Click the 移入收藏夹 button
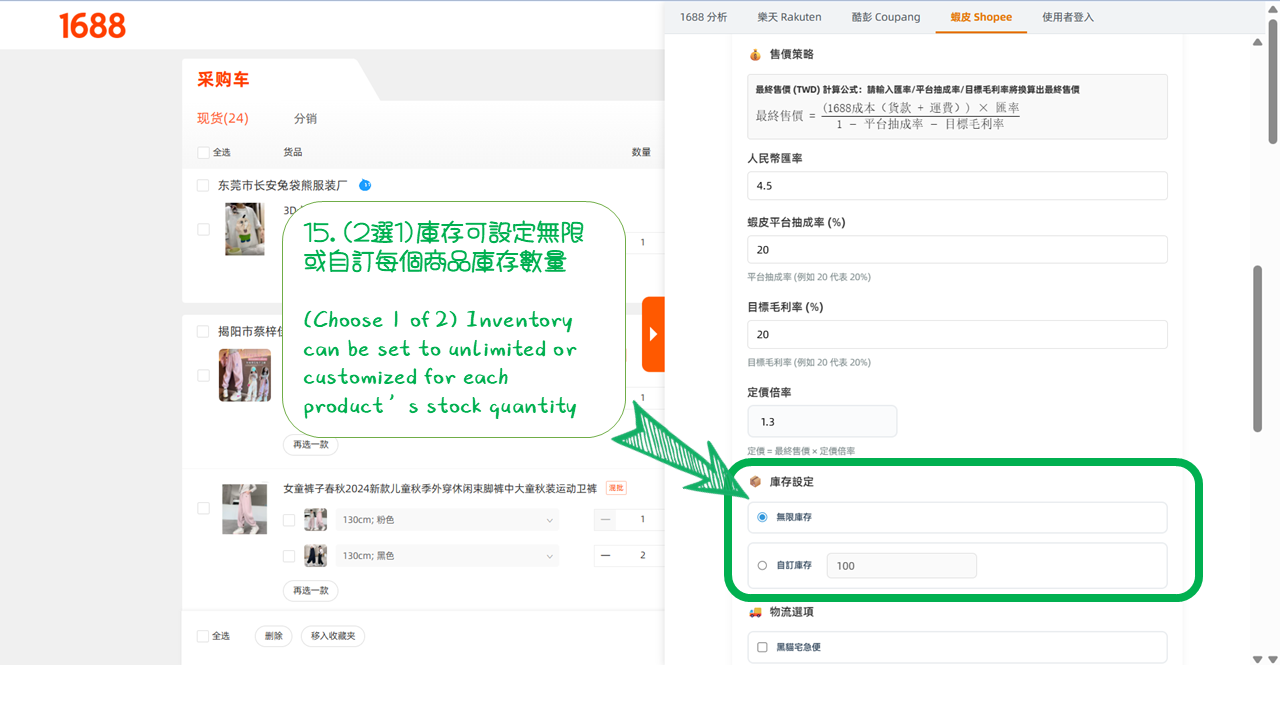 click(332, 635)
